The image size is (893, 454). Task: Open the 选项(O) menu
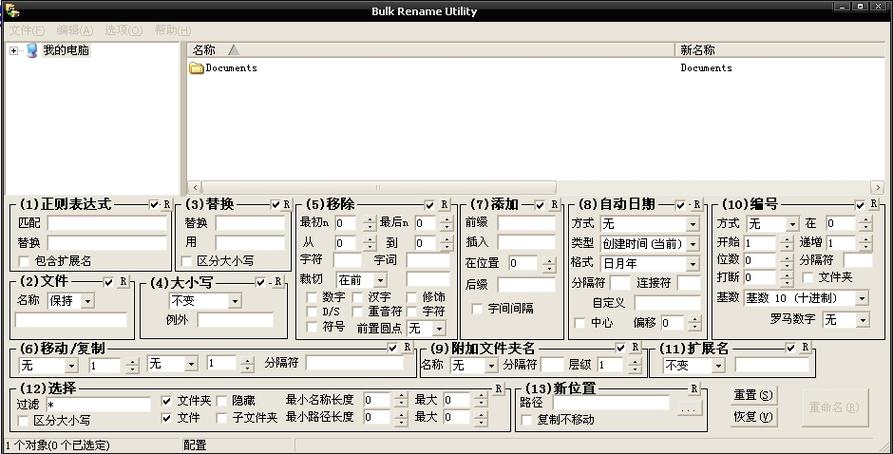click(123, 30)
